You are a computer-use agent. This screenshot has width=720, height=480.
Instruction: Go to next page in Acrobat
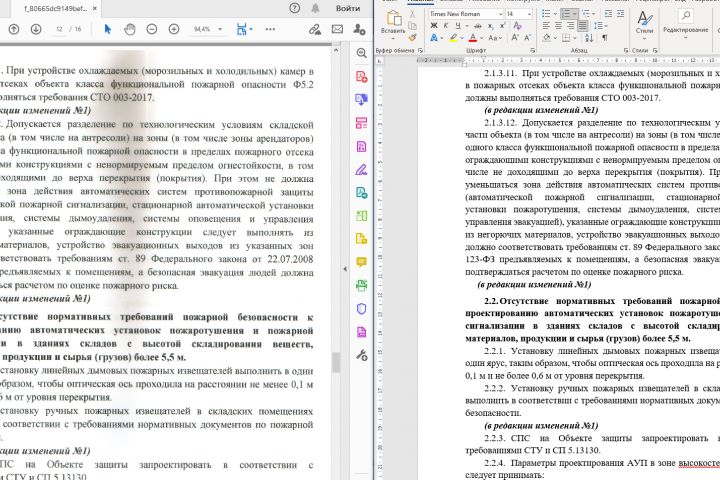(36, 29)
